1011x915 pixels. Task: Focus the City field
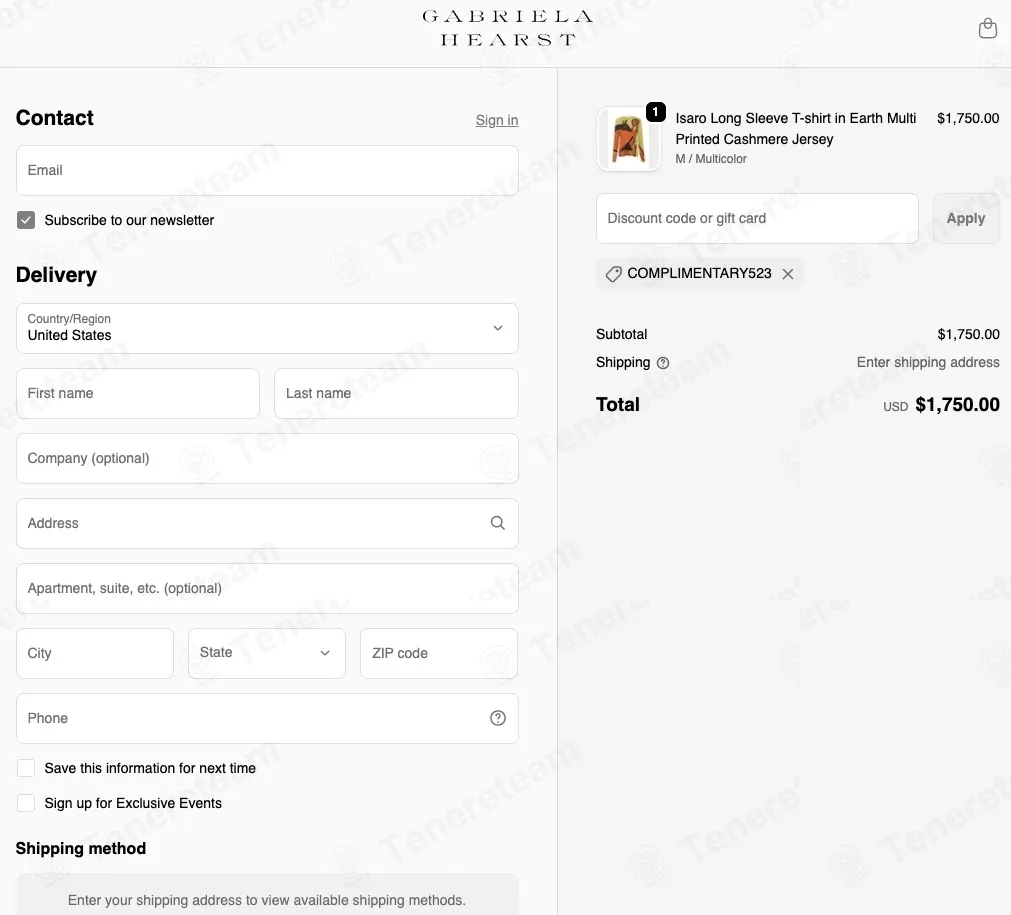(95, 653)
